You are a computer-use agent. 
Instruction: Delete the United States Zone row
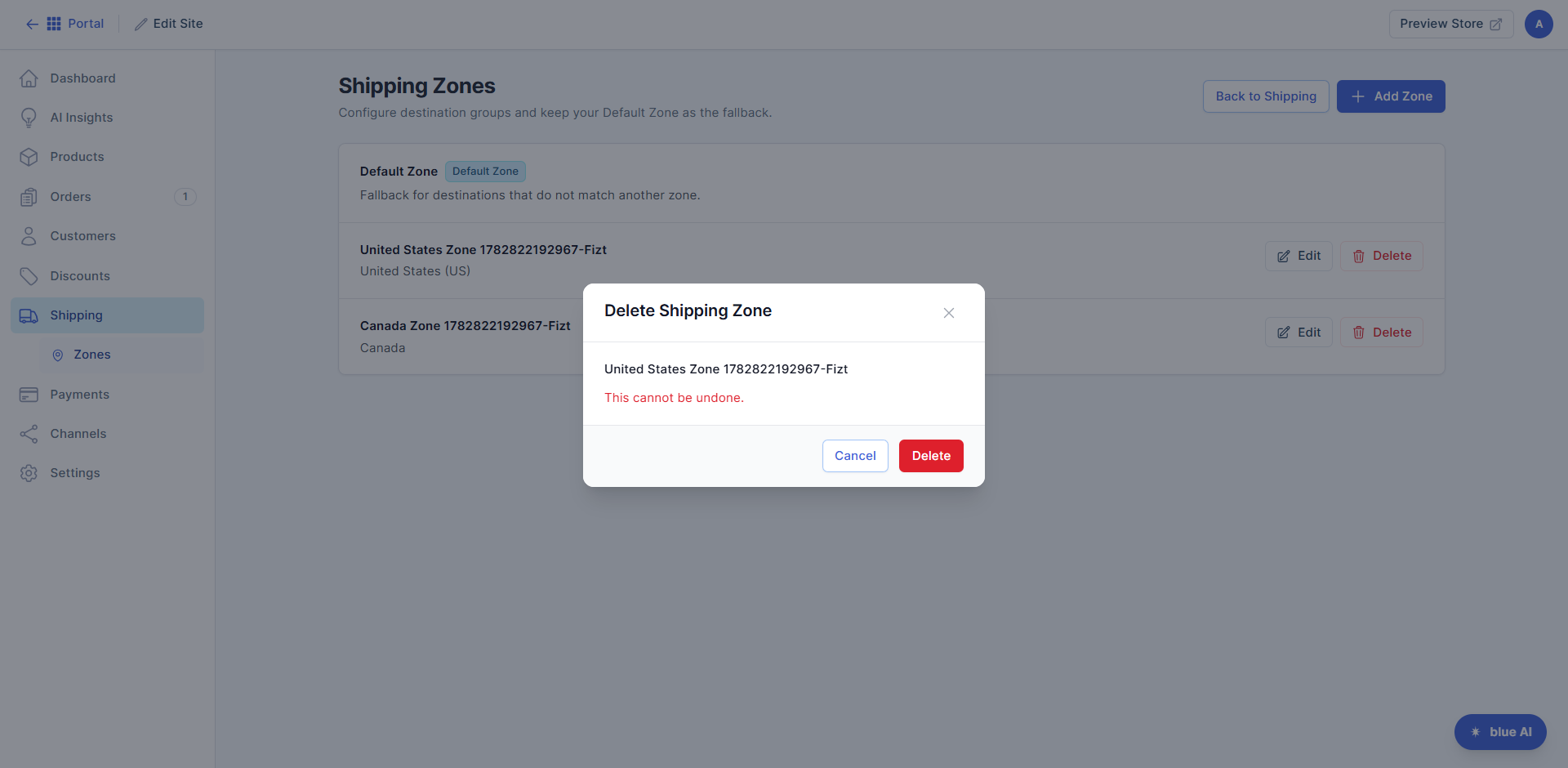pyautogui.click(x=1382, y=256)
